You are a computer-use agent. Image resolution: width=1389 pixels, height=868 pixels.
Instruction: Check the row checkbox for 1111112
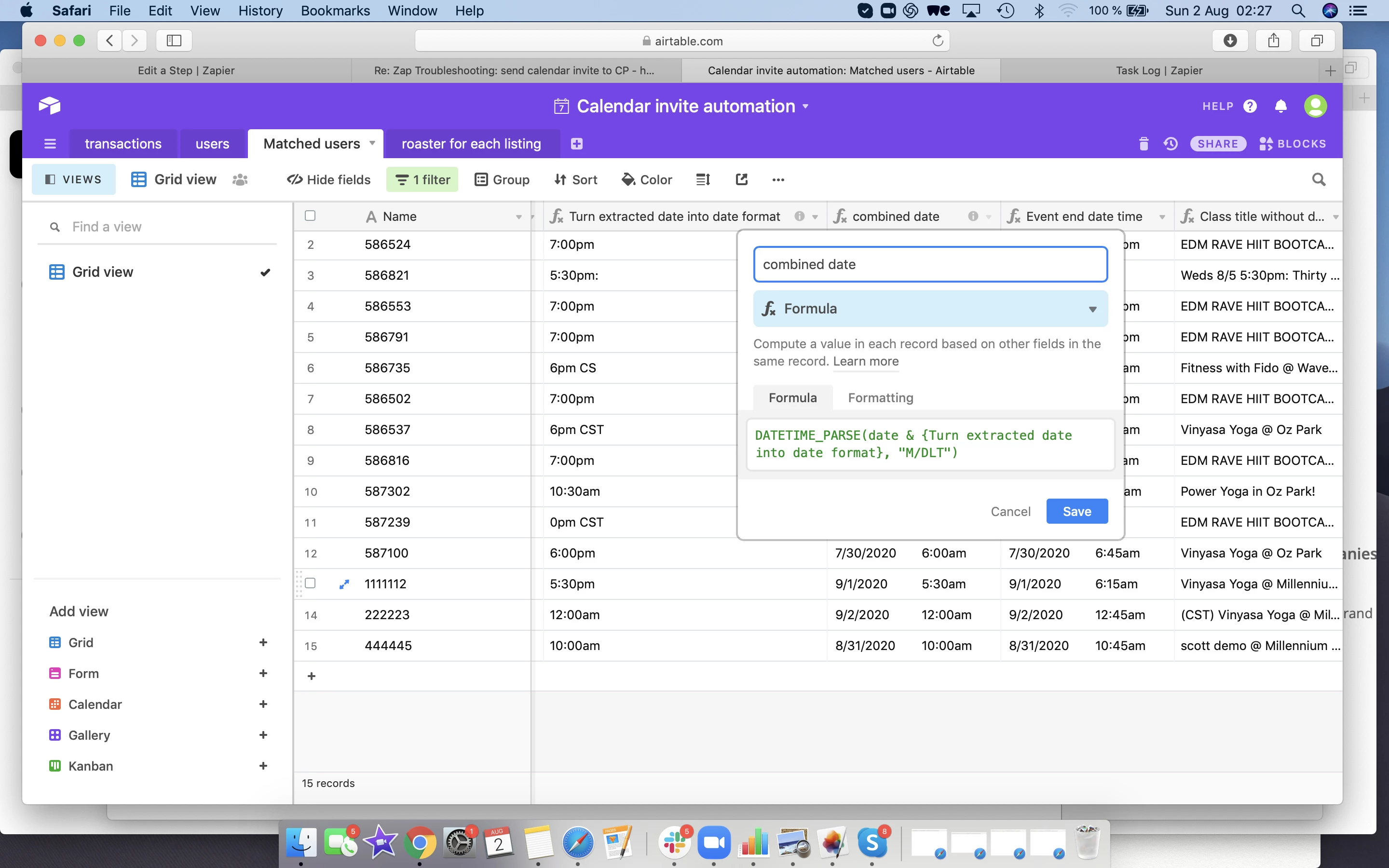[x=310, y=583]
